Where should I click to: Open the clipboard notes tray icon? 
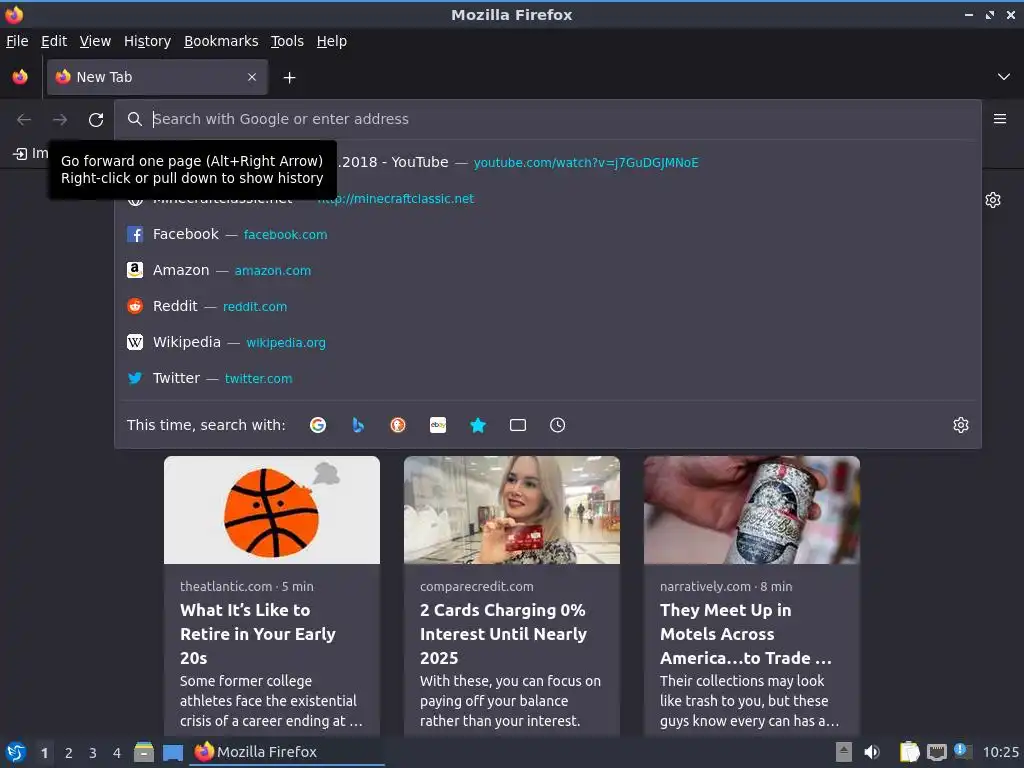coord(909,752)
